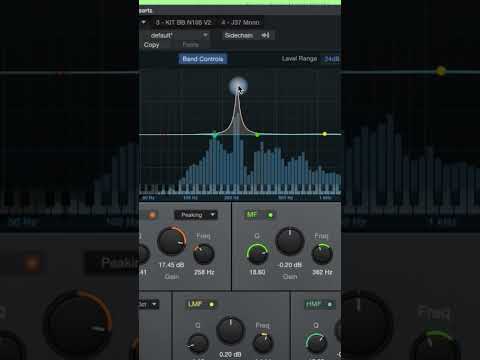Click the MF band Q knob

point(257,254)
